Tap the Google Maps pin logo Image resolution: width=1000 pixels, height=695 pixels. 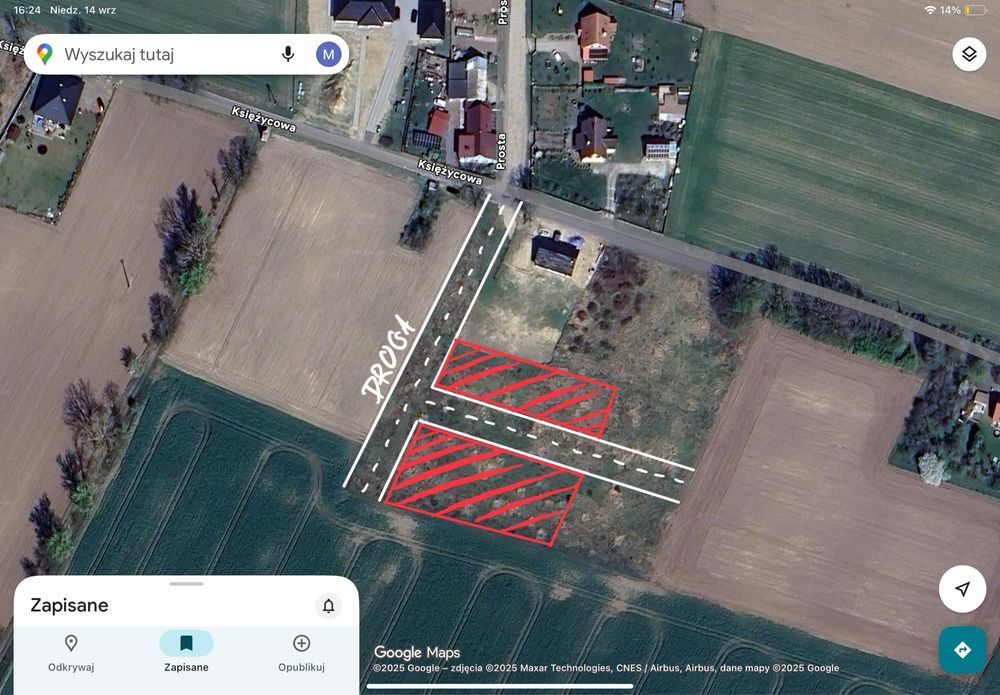tap(44, 54)
